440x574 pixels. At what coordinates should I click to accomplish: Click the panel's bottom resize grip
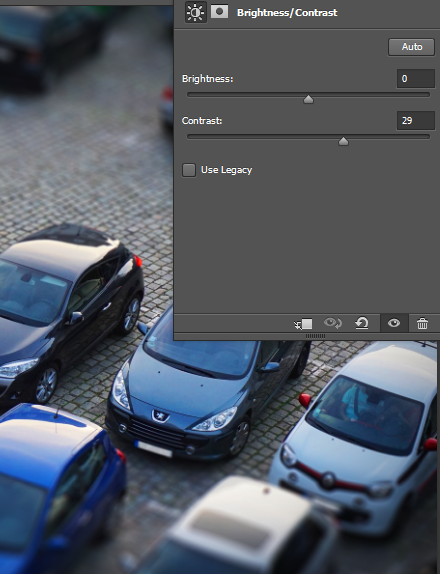point(315,336)
